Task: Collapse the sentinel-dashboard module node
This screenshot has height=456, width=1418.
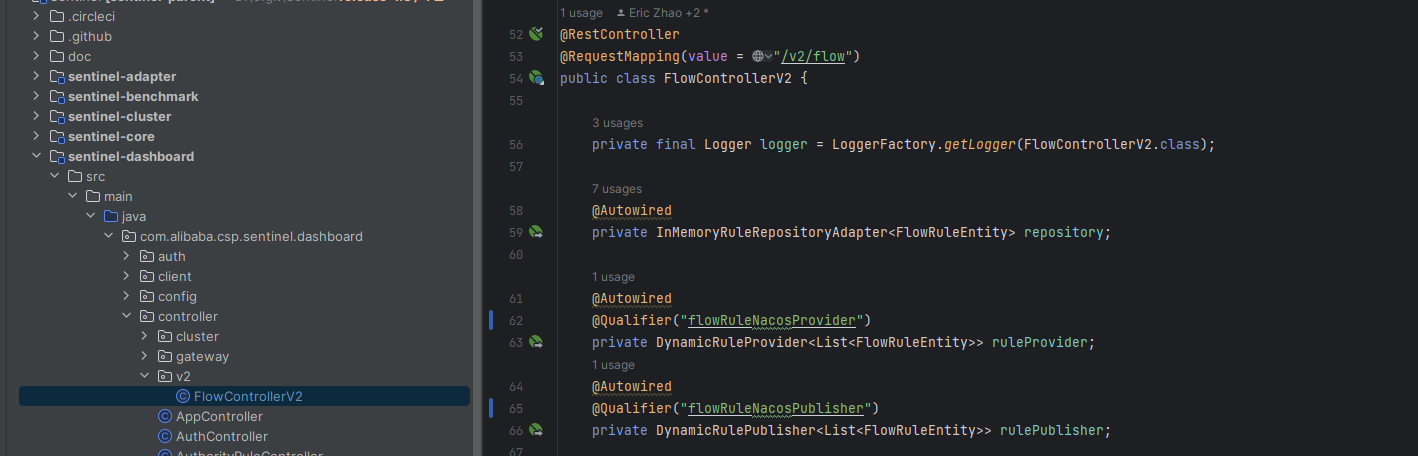Action: (37, 156)
